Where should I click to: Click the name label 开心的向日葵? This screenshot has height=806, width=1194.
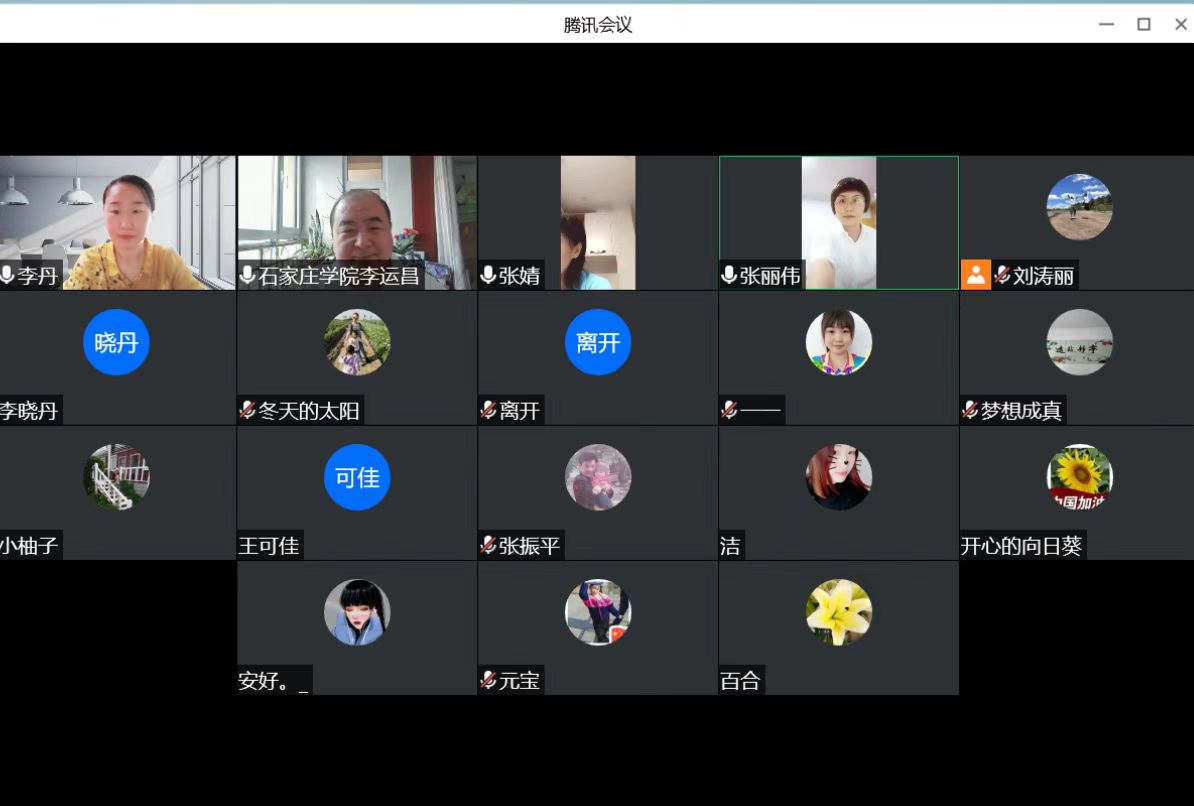coord(1021,545)
